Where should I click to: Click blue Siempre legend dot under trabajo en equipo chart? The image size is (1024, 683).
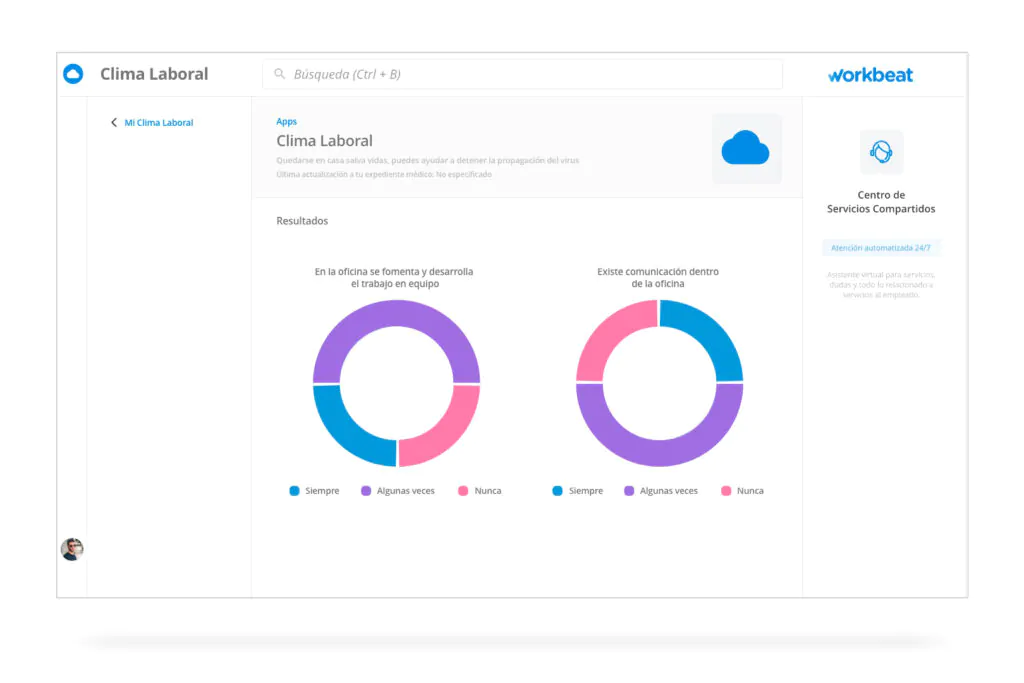(x=294, y=491)
